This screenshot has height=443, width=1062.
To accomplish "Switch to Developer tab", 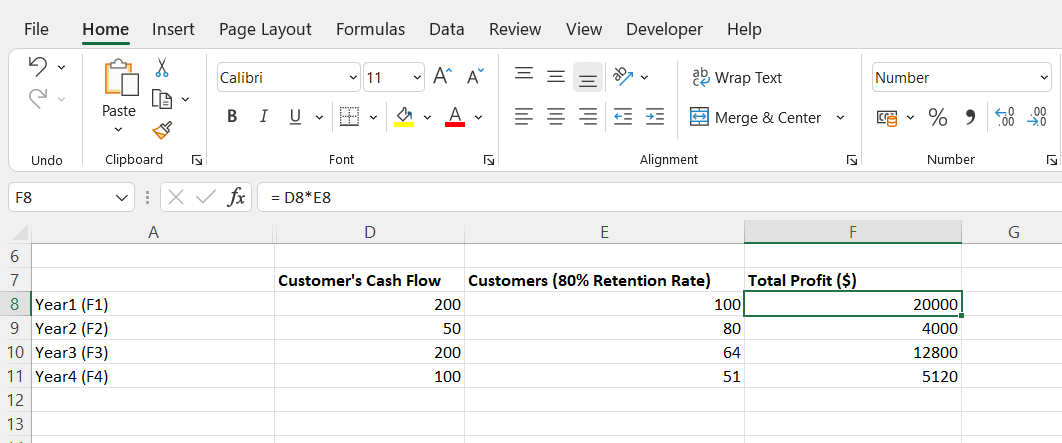I will pos(664,29).
